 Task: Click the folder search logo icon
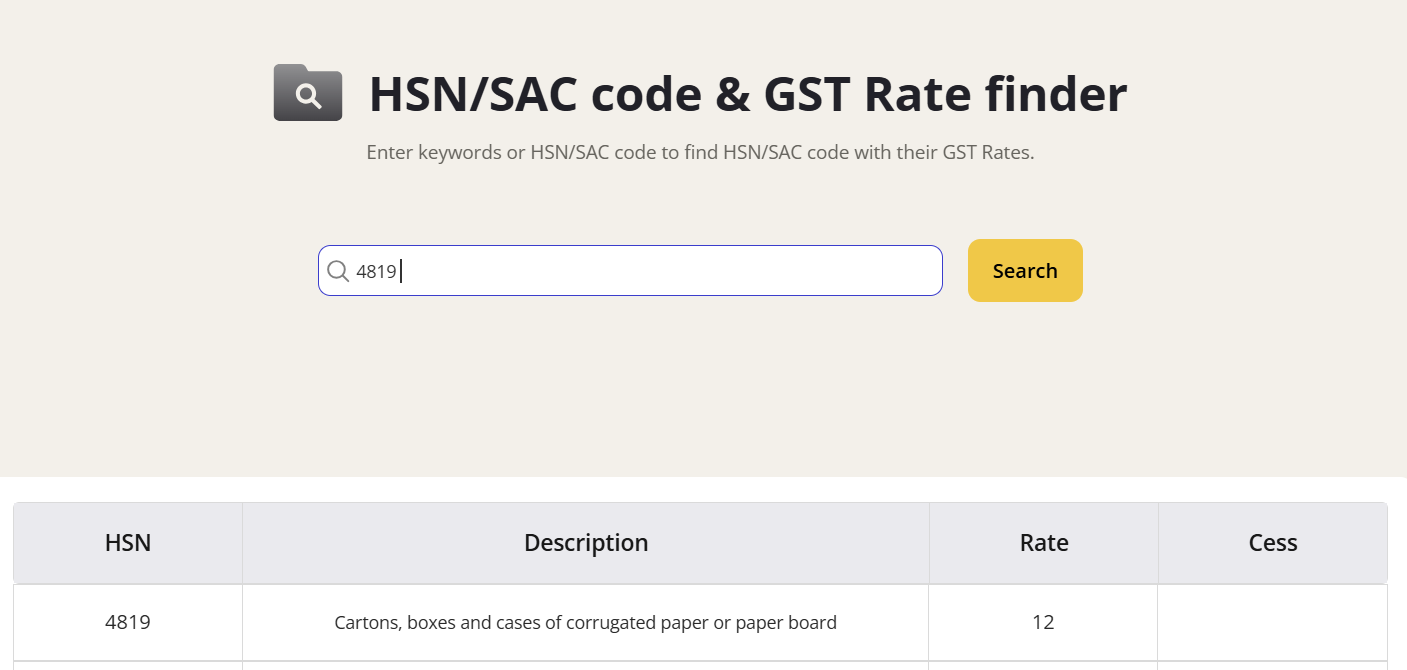(x=308, y=93)
